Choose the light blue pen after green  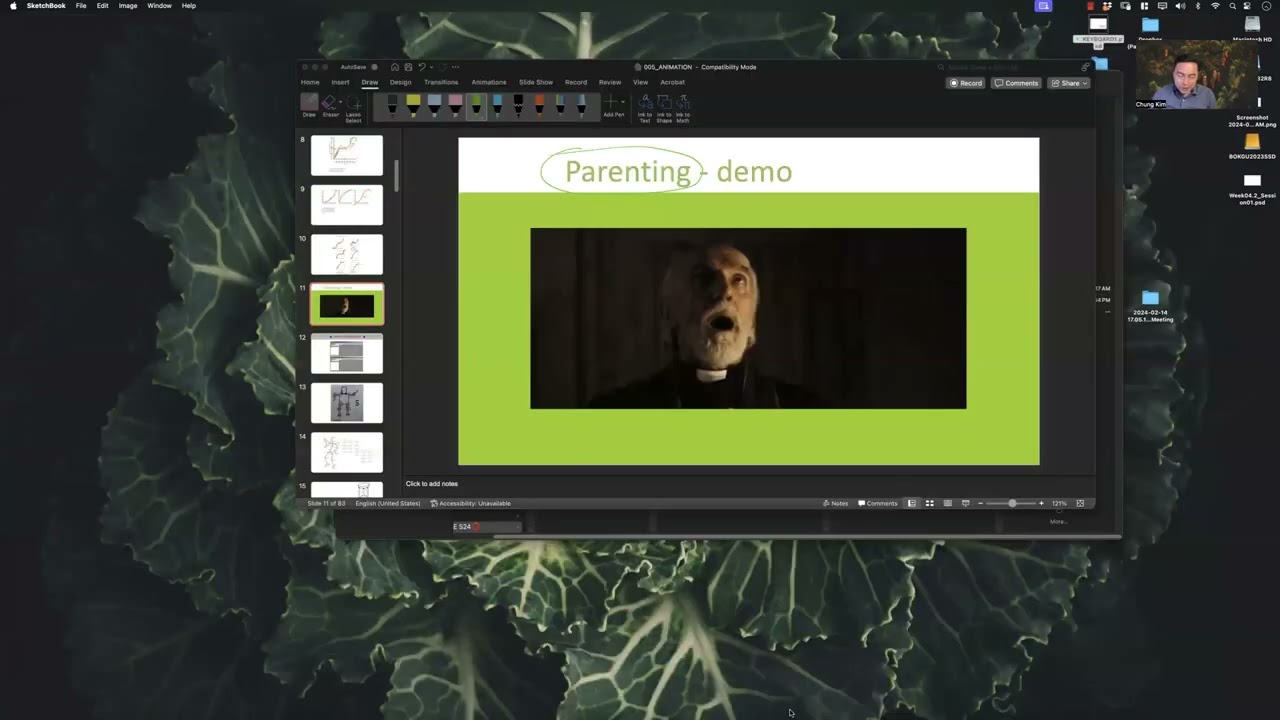coord(497,105)
